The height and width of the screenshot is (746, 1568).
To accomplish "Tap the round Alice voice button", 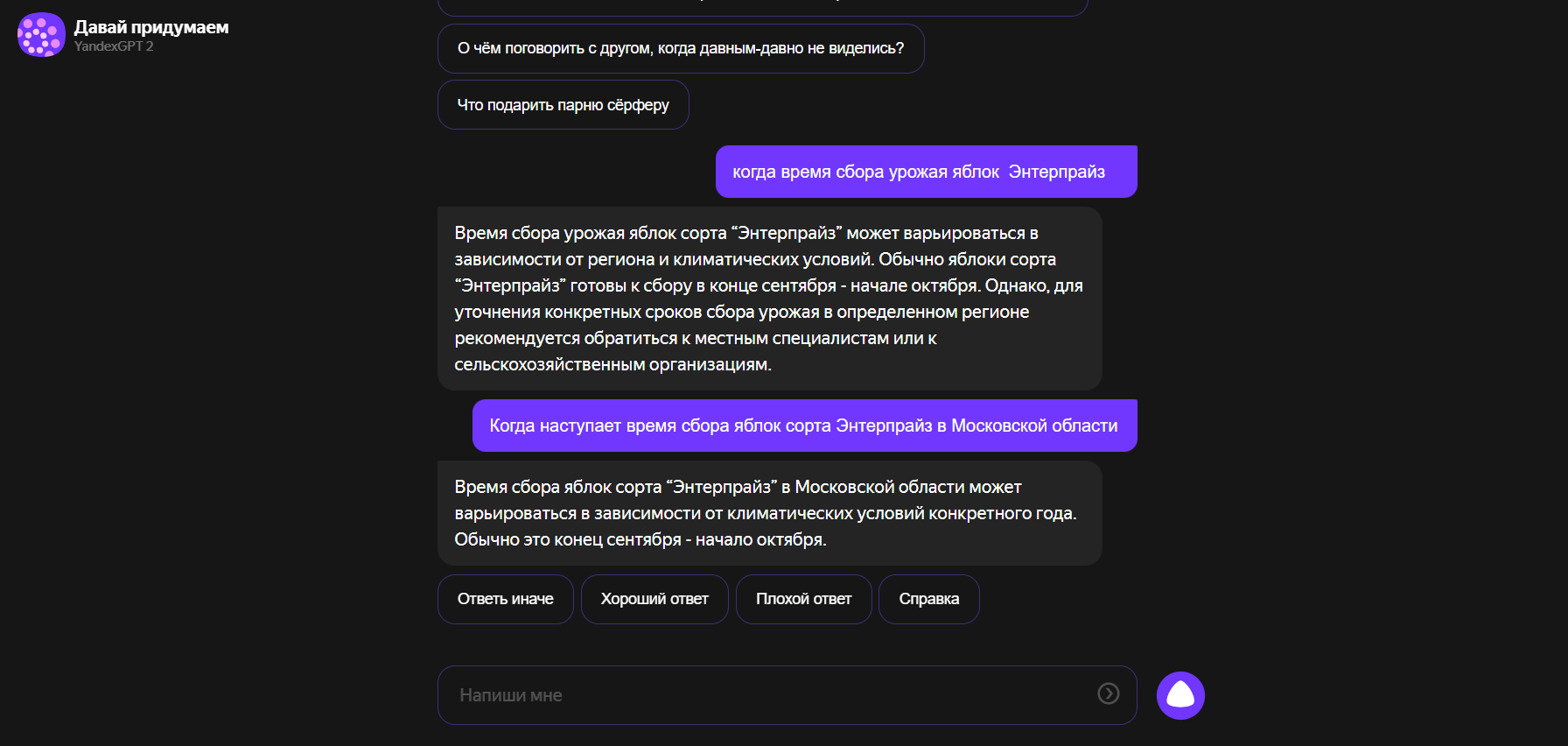I will tap(1180, 695).
